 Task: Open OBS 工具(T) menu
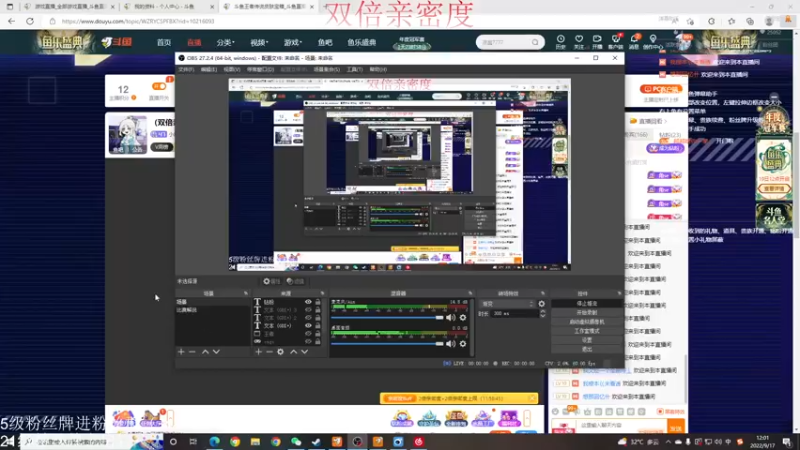355,69
